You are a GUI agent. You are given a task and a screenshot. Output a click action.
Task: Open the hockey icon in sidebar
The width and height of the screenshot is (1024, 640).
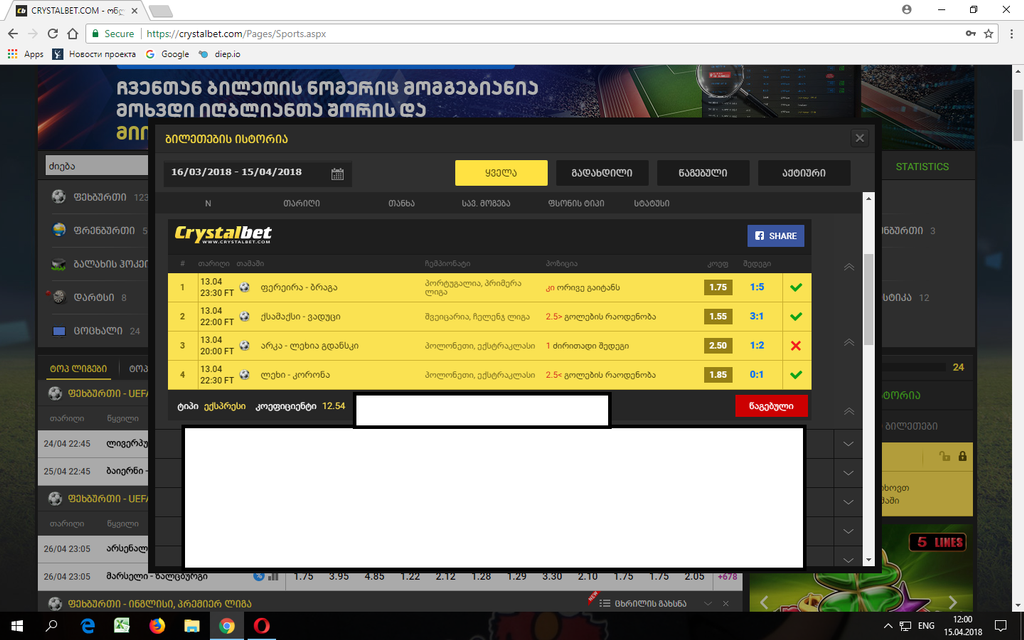tap(59, 264)
